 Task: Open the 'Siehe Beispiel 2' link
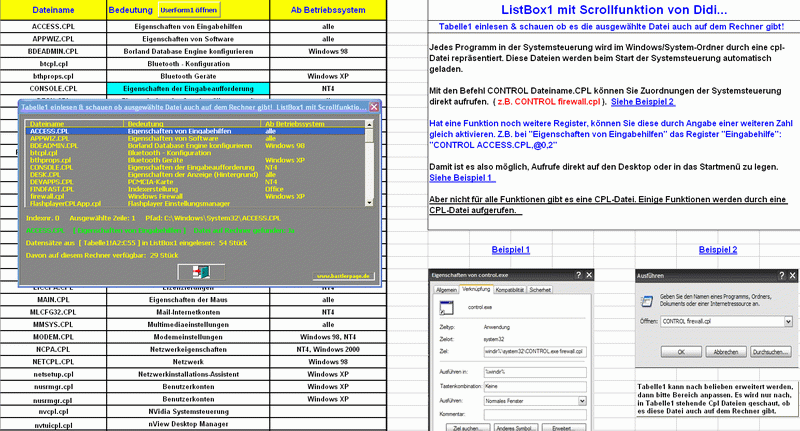tap(643, 102)
